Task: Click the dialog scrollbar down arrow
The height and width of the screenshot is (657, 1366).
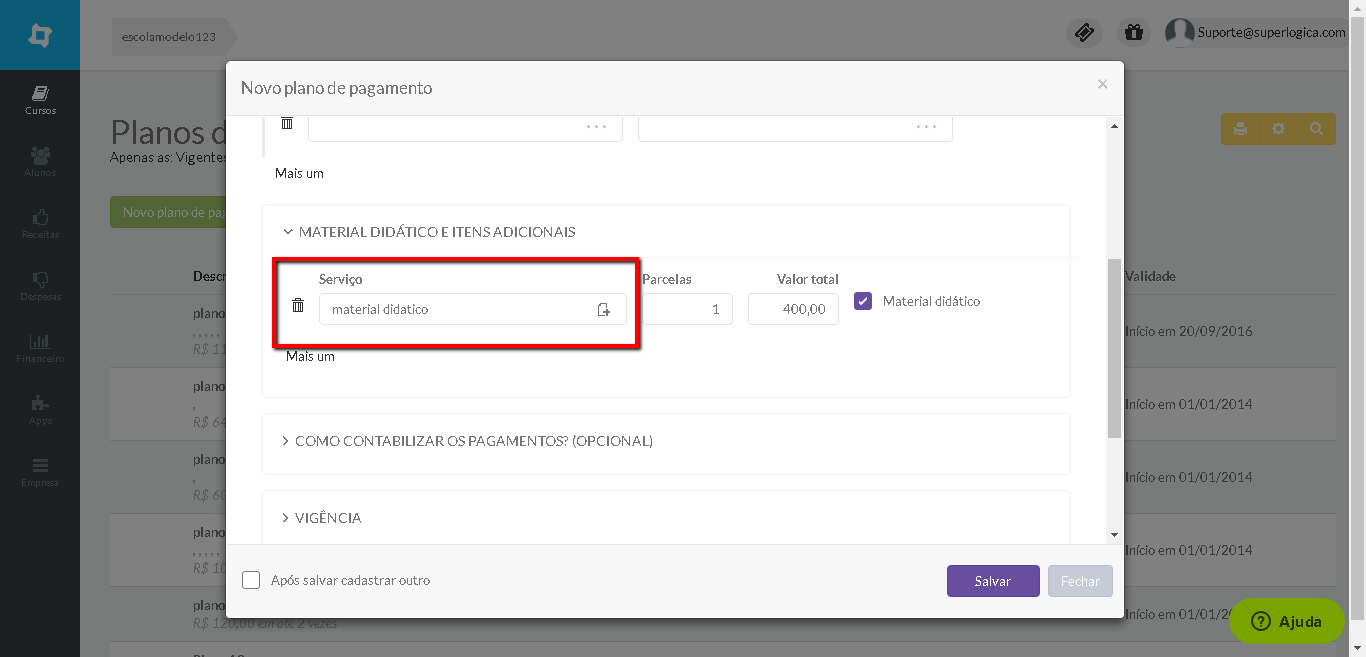Action: [1115, 535]
